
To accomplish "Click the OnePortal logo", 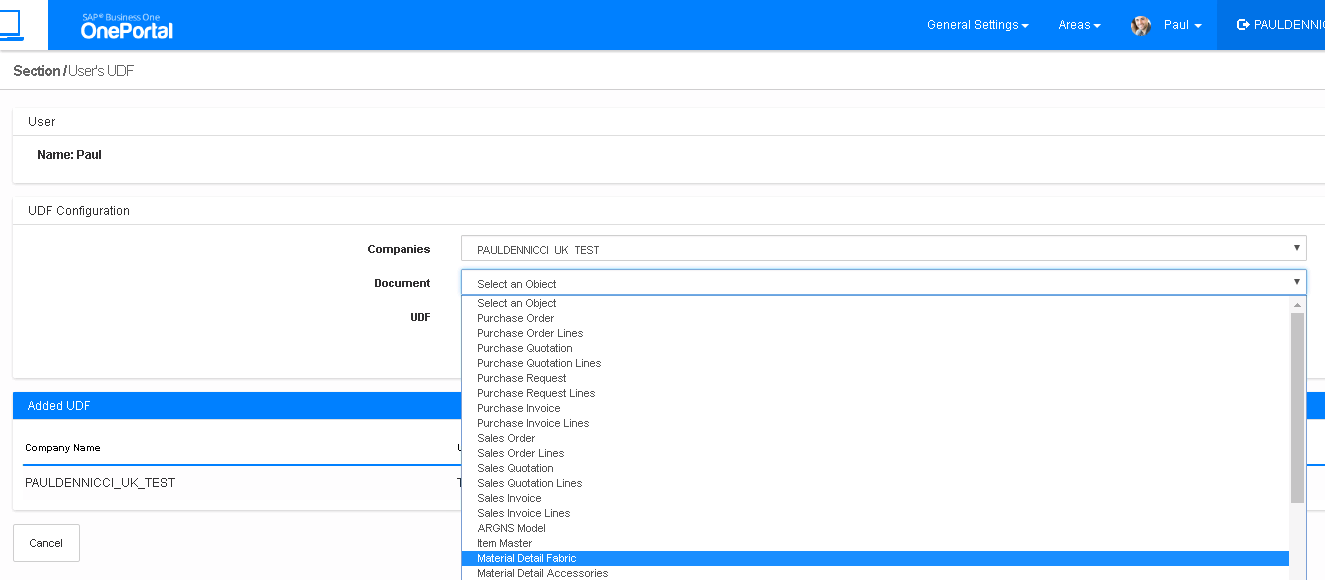I will tap(126, 26).
